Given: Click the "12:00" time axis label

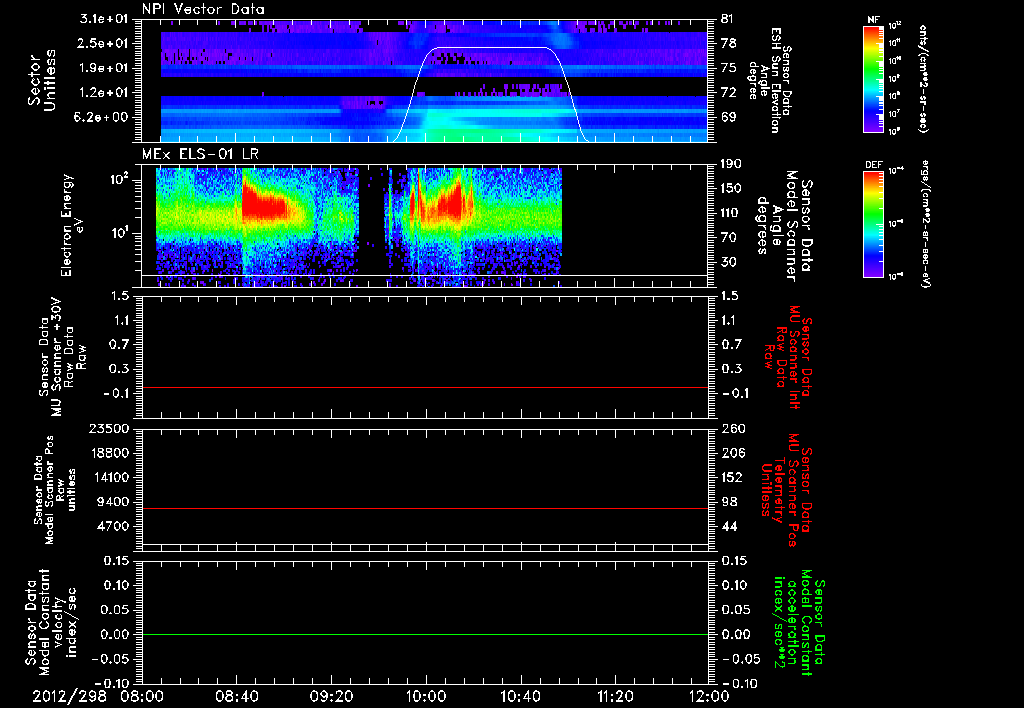Looking at the screenshot, I should [709, 696].
